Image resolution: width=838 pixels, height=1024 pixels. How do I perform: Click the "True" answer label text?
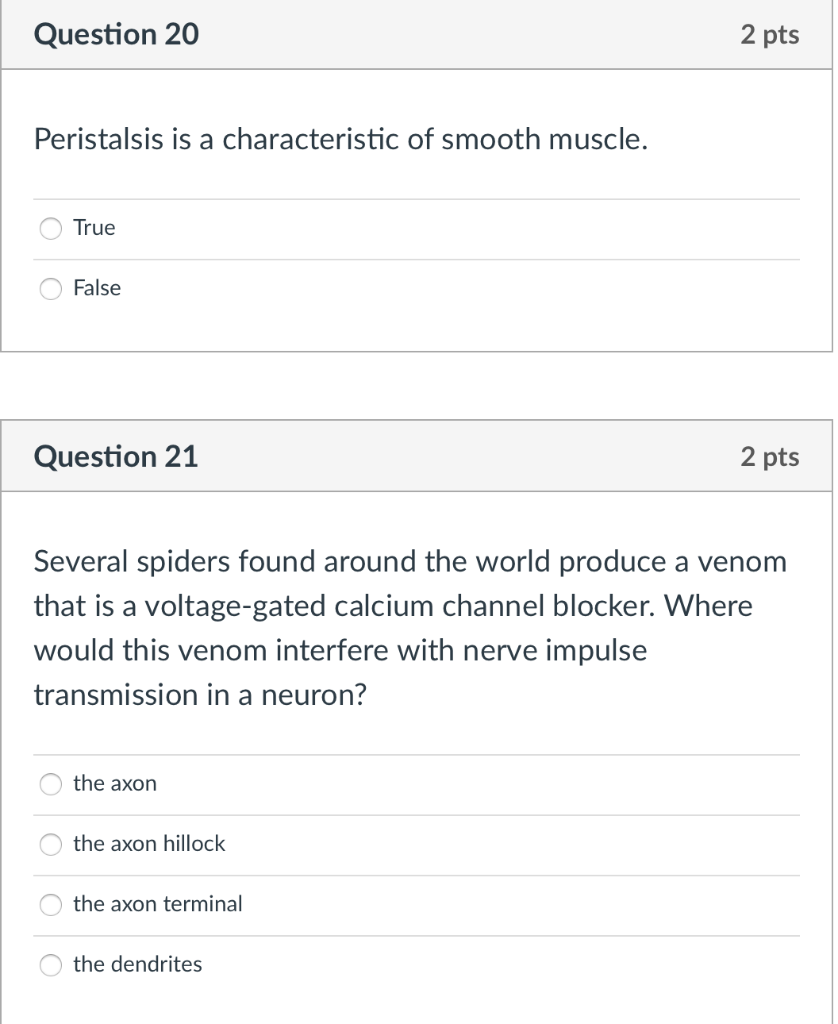point(94,228)
